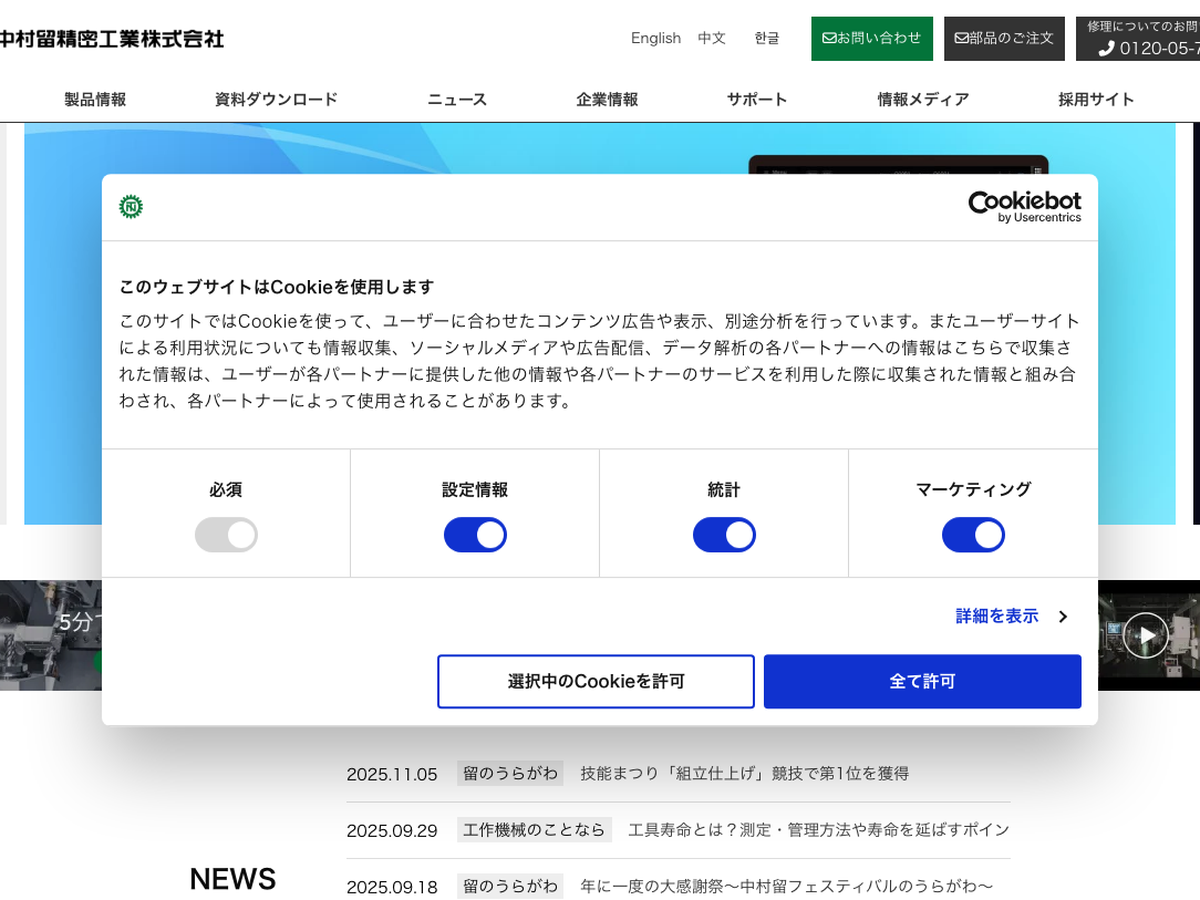Disable the 統計 statistics cookie switch
Image resolution: width=1200 pixels, height=900 pixels.
click(724, 535)
